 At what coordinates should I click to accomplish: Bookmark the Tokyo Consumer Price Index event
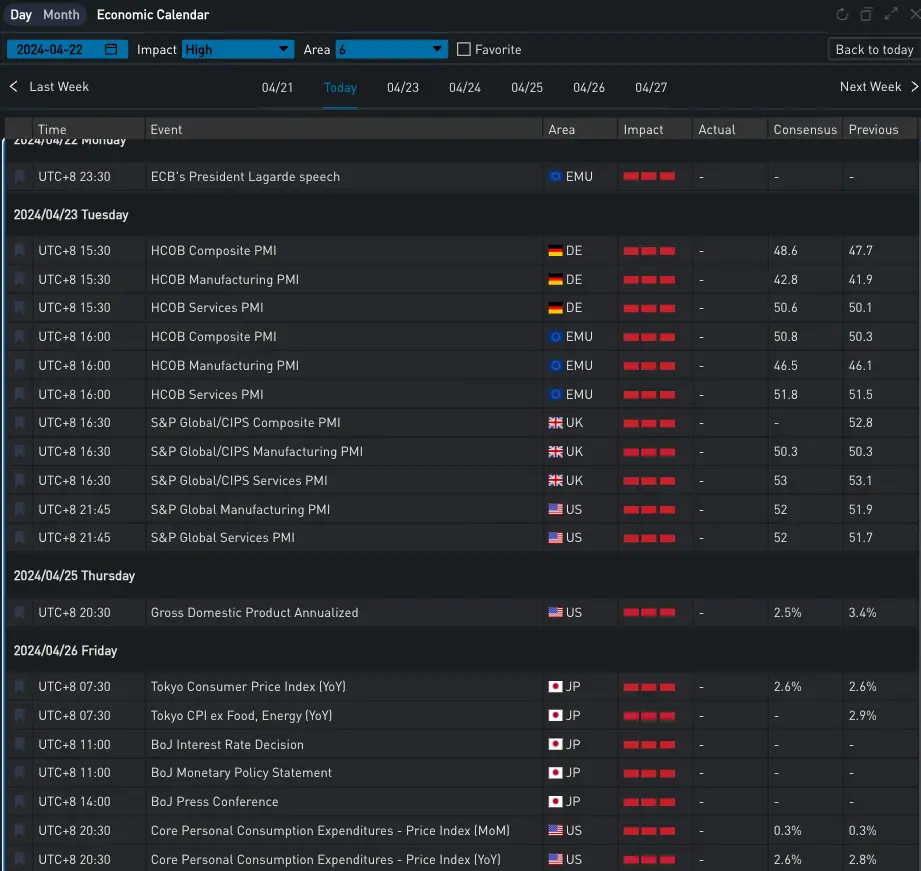click(20, 687)
